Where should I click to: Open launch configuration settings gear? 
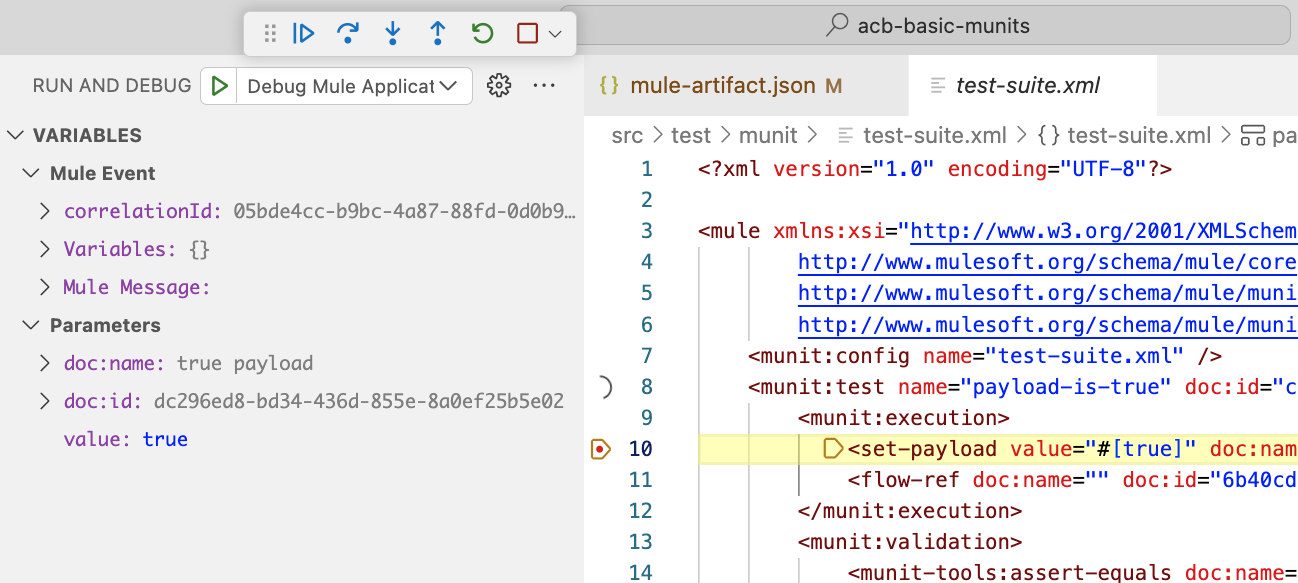tap(498, 86)
